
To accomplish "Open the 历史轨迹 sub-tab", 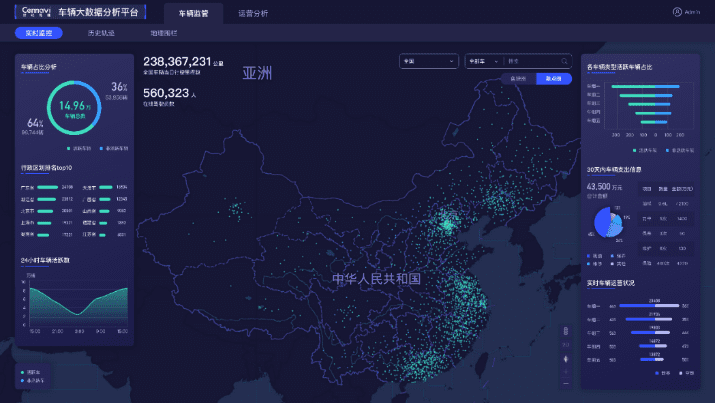I will (x=100, y=33).
